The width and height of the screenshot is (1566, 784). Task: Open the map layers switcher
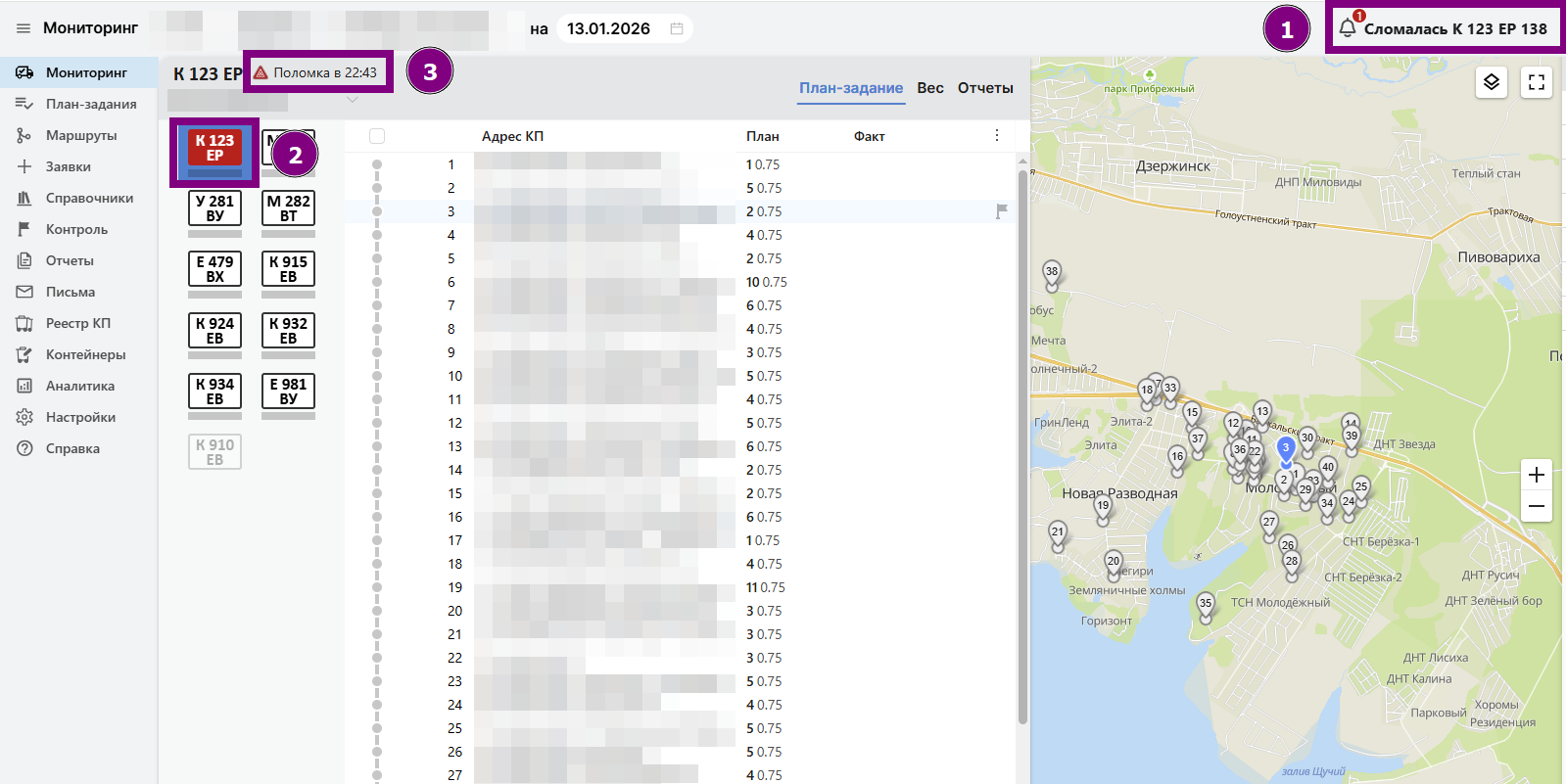pyautogui.click(x=1491, y=82)
